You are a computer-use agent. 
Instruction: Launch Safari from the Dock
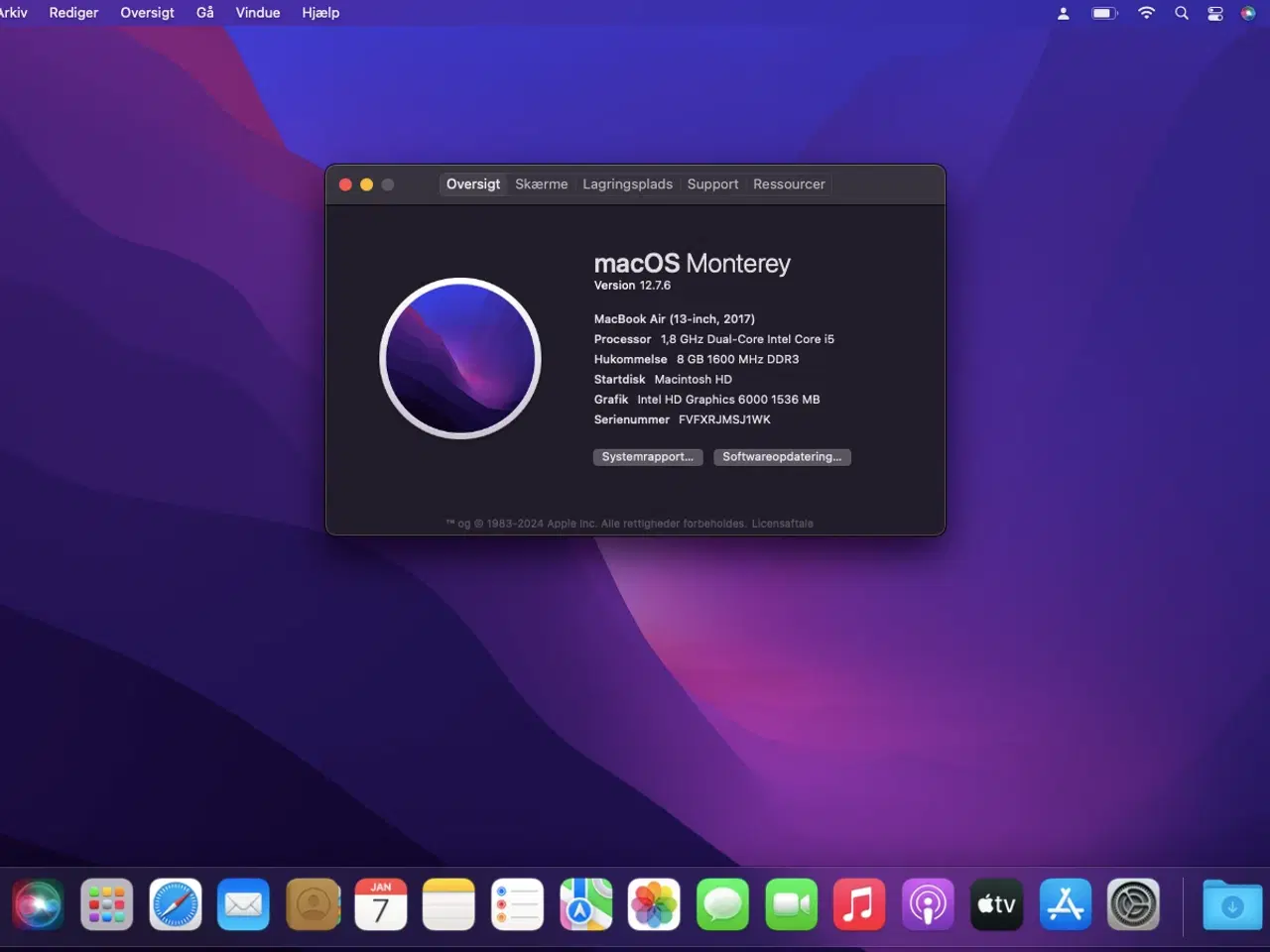176,904
